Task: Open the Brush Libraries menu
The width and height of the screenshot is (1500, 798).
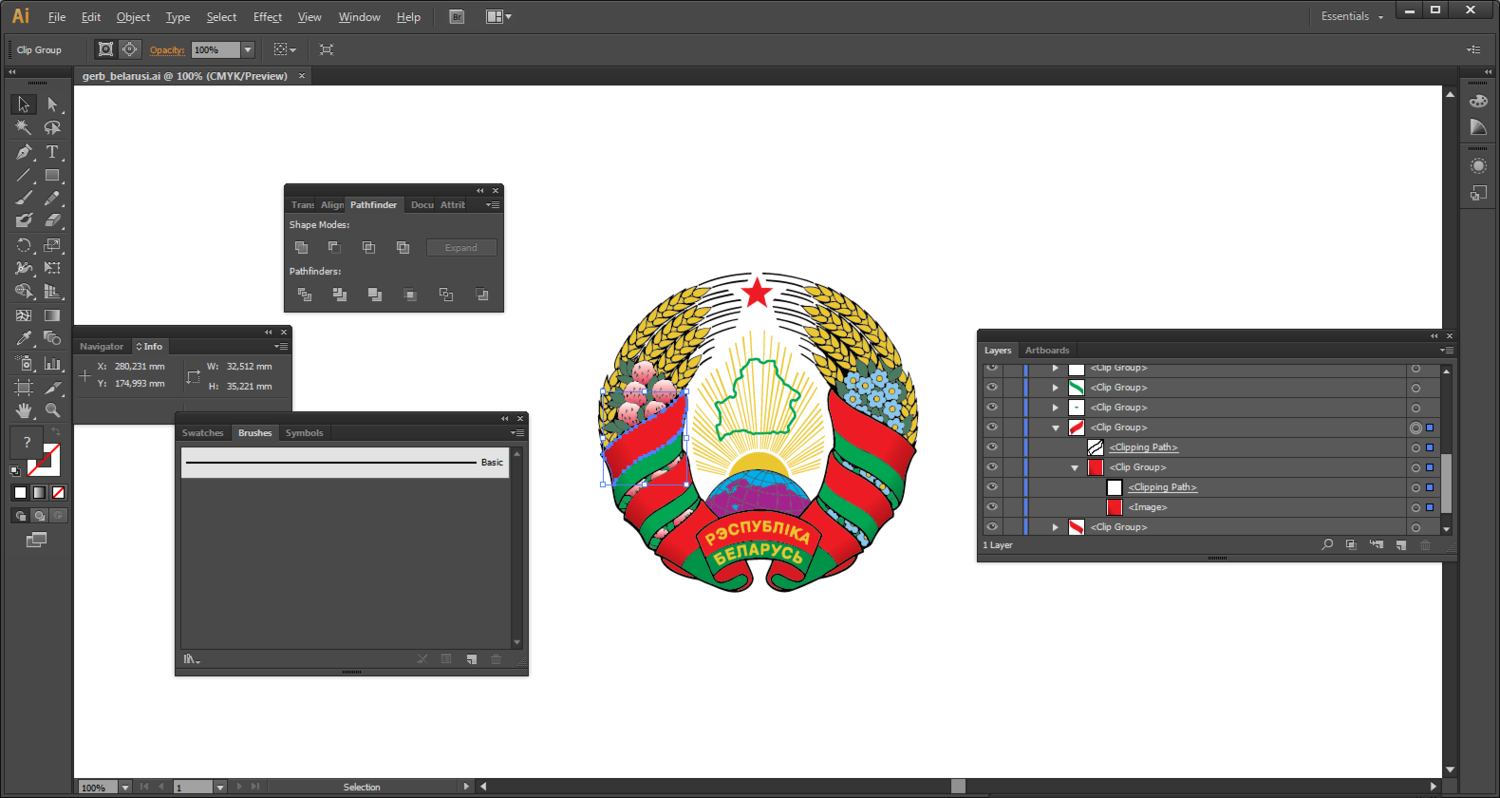Action: pyautogui.click(x=191, y=659)
